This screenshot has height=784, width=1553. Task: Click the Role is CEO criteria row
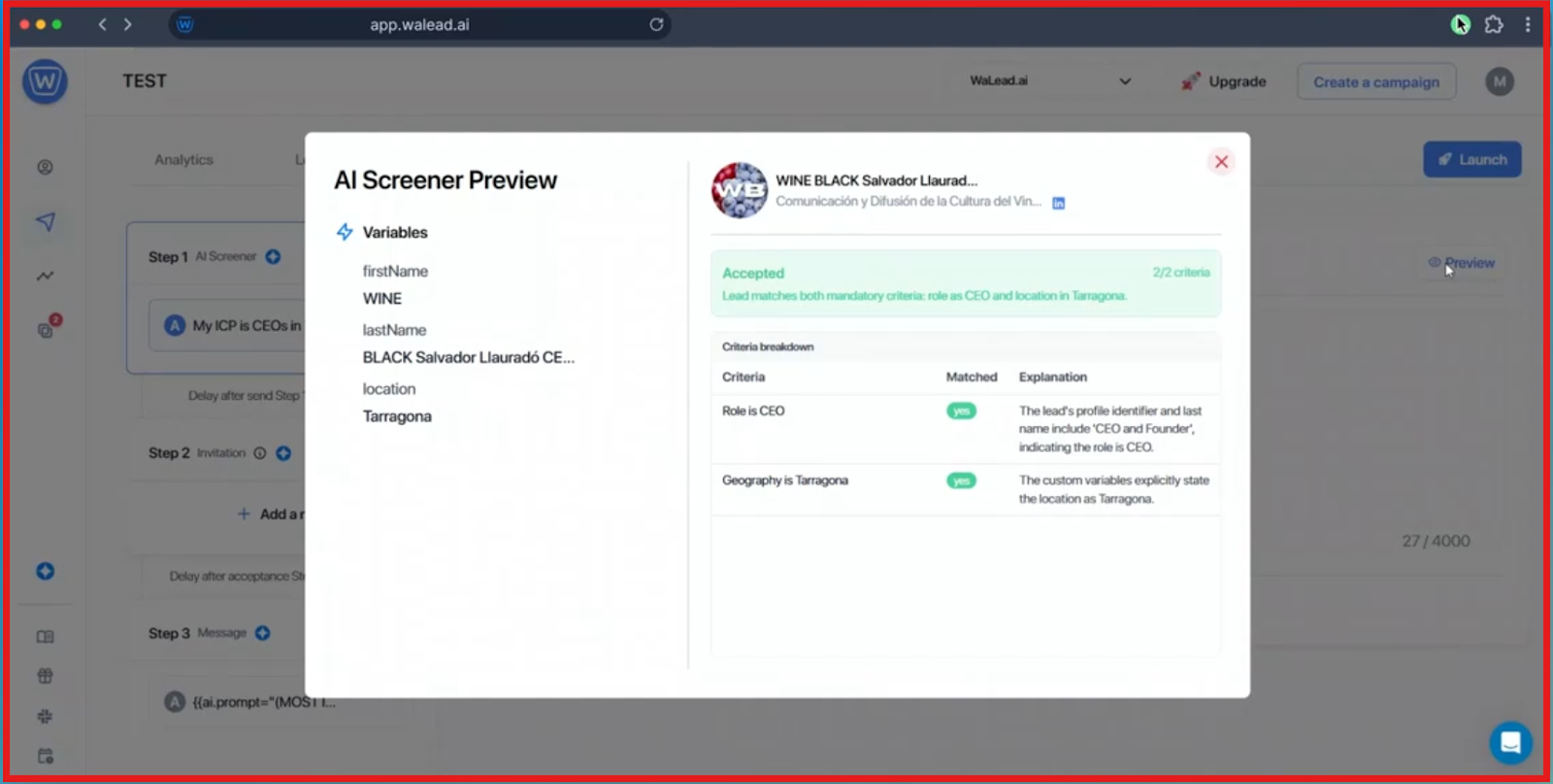pos(966,429)
